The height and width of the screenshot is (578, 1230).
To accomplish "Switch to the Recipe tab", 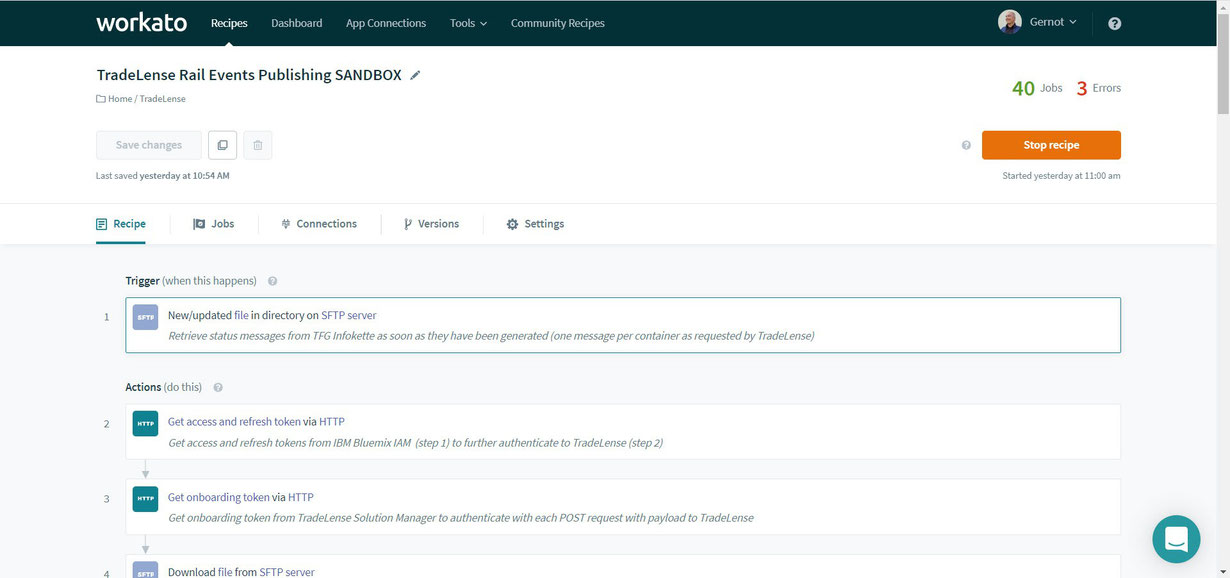I will pyautogui.click(x=121, y=224).
